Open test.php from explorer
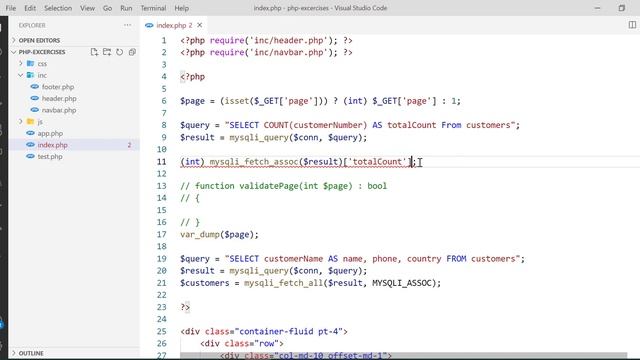This screenshot has width=640, height=360. (50, 157)
